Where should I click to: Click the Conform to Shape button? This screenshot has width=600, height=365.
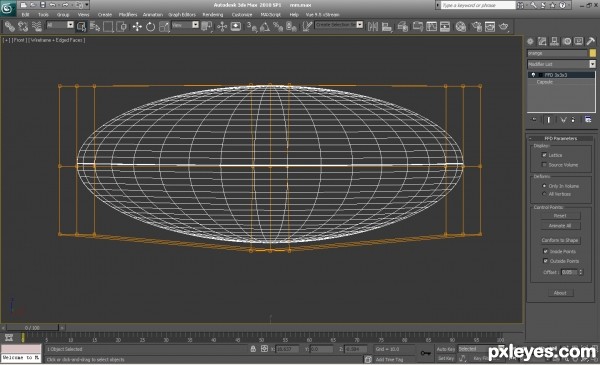click(x=560, y=240)
